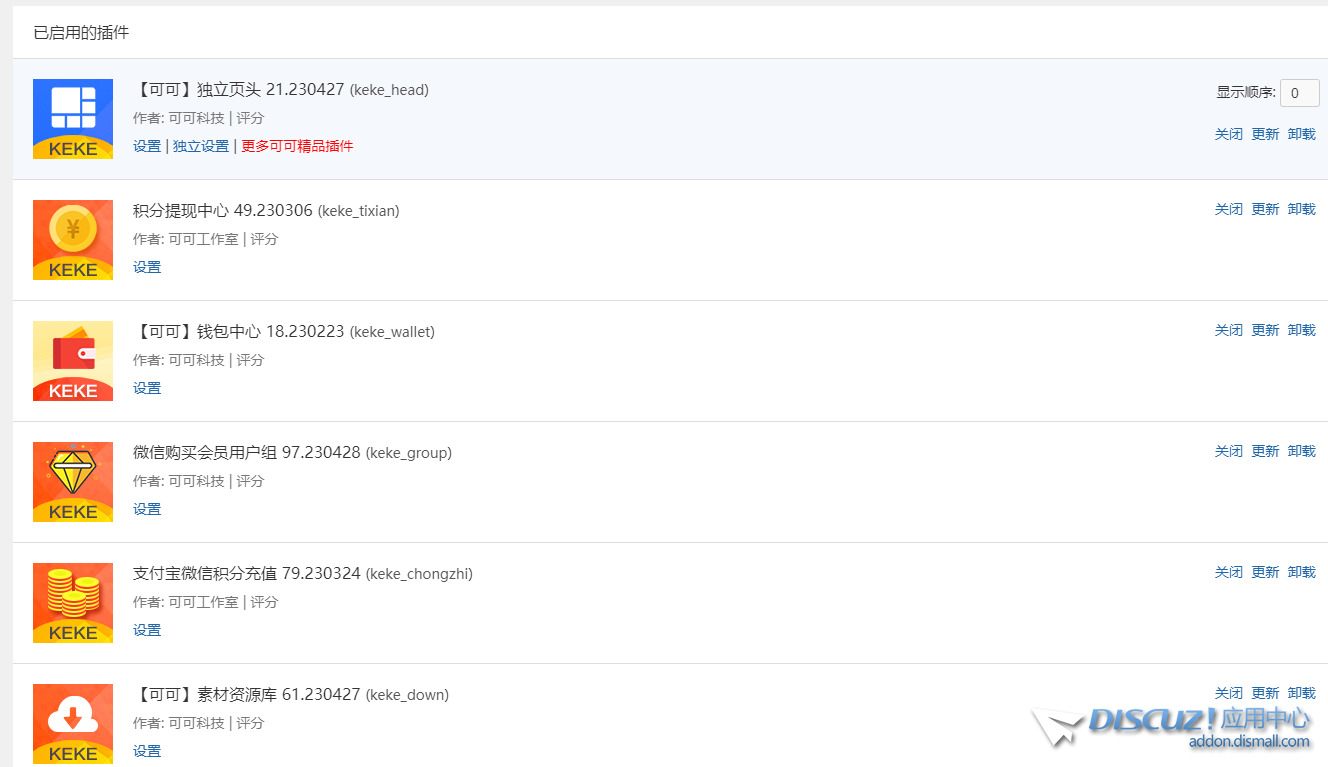Screen dimensions: 1328x767
Task: Open 设置 for 积分提现中心 plugin
Action: (147, 267)
